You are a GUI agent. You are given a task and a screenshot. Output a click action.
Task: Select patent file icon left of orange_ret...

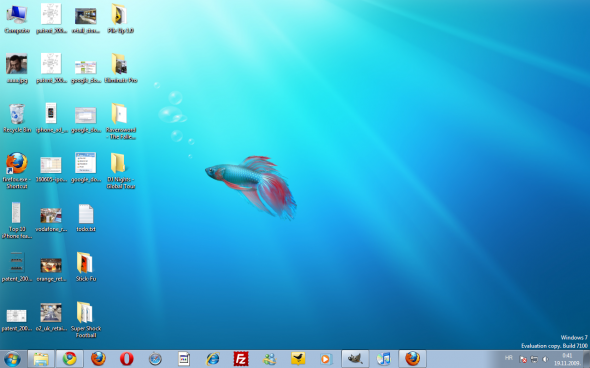point(17,267)
